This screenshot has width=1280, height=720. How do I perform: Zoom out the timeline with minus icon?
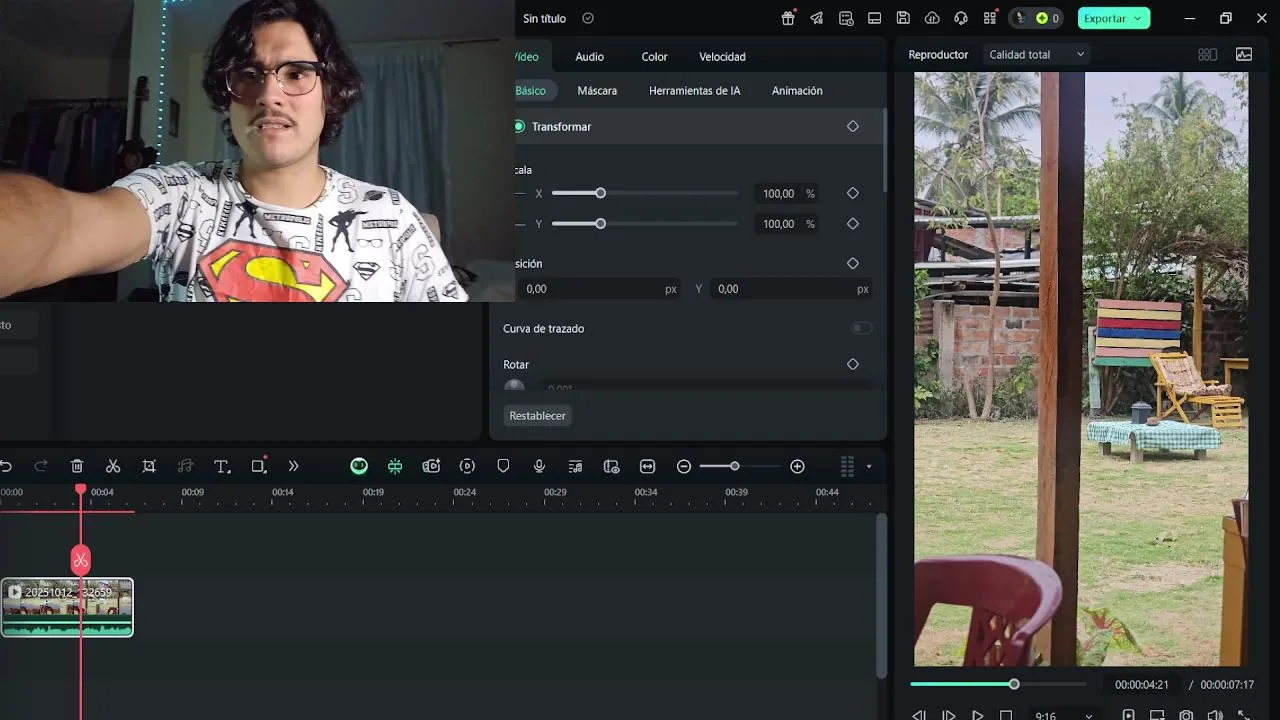pos(684,467)
